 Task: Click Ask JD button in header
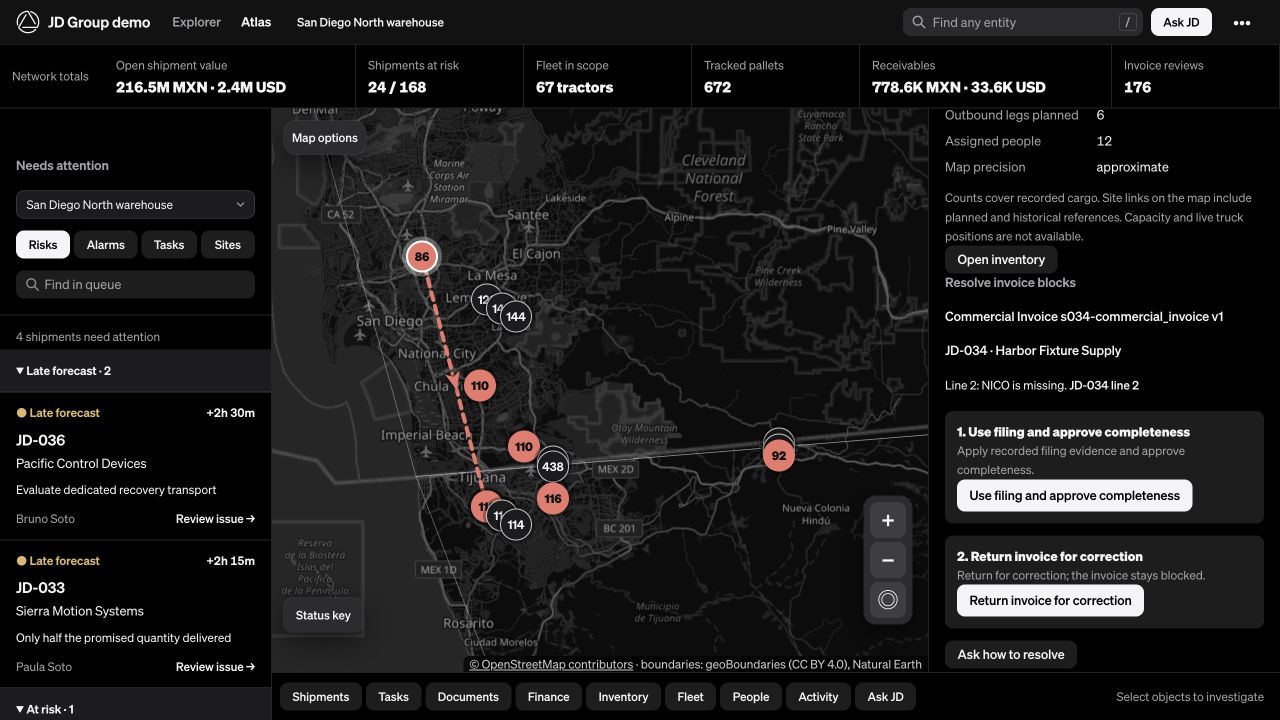click(x=1181, y=22)
